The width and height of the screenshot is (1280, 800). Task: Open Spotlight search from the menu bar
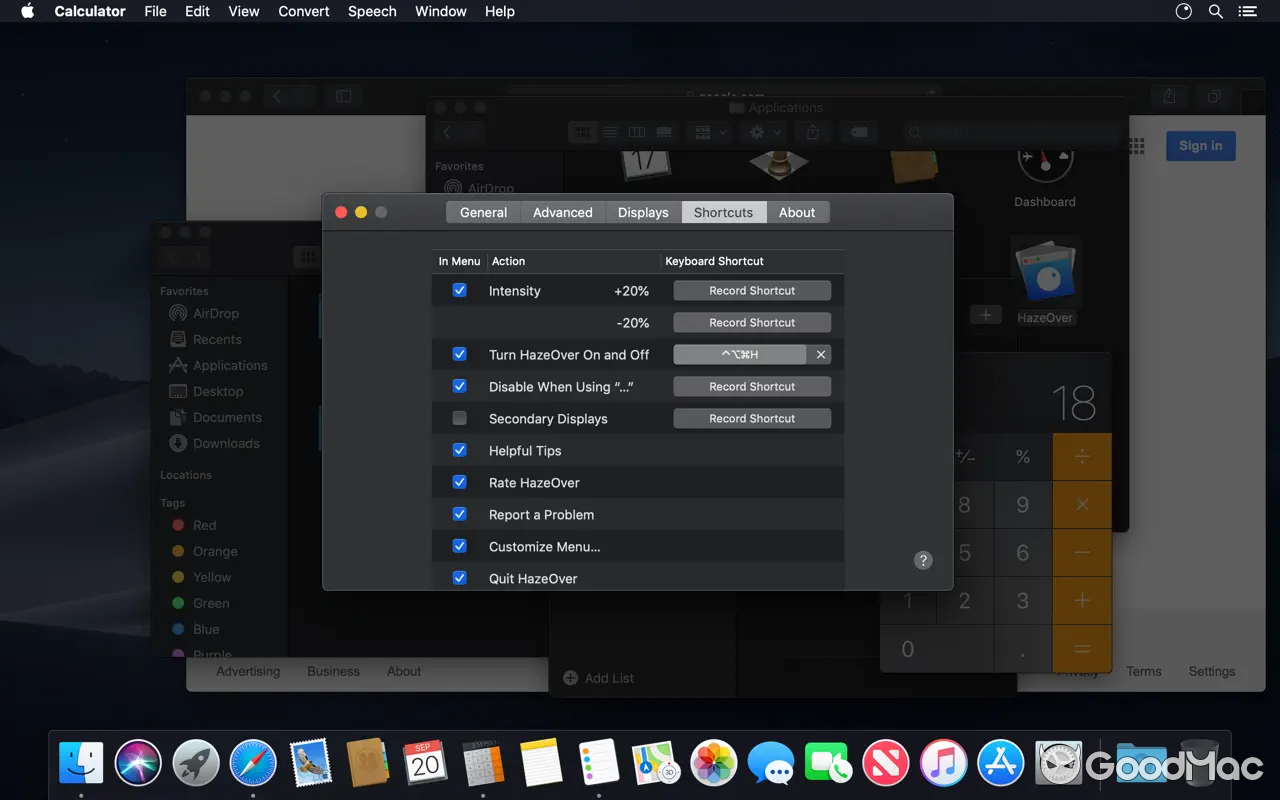coord(1215,11)
